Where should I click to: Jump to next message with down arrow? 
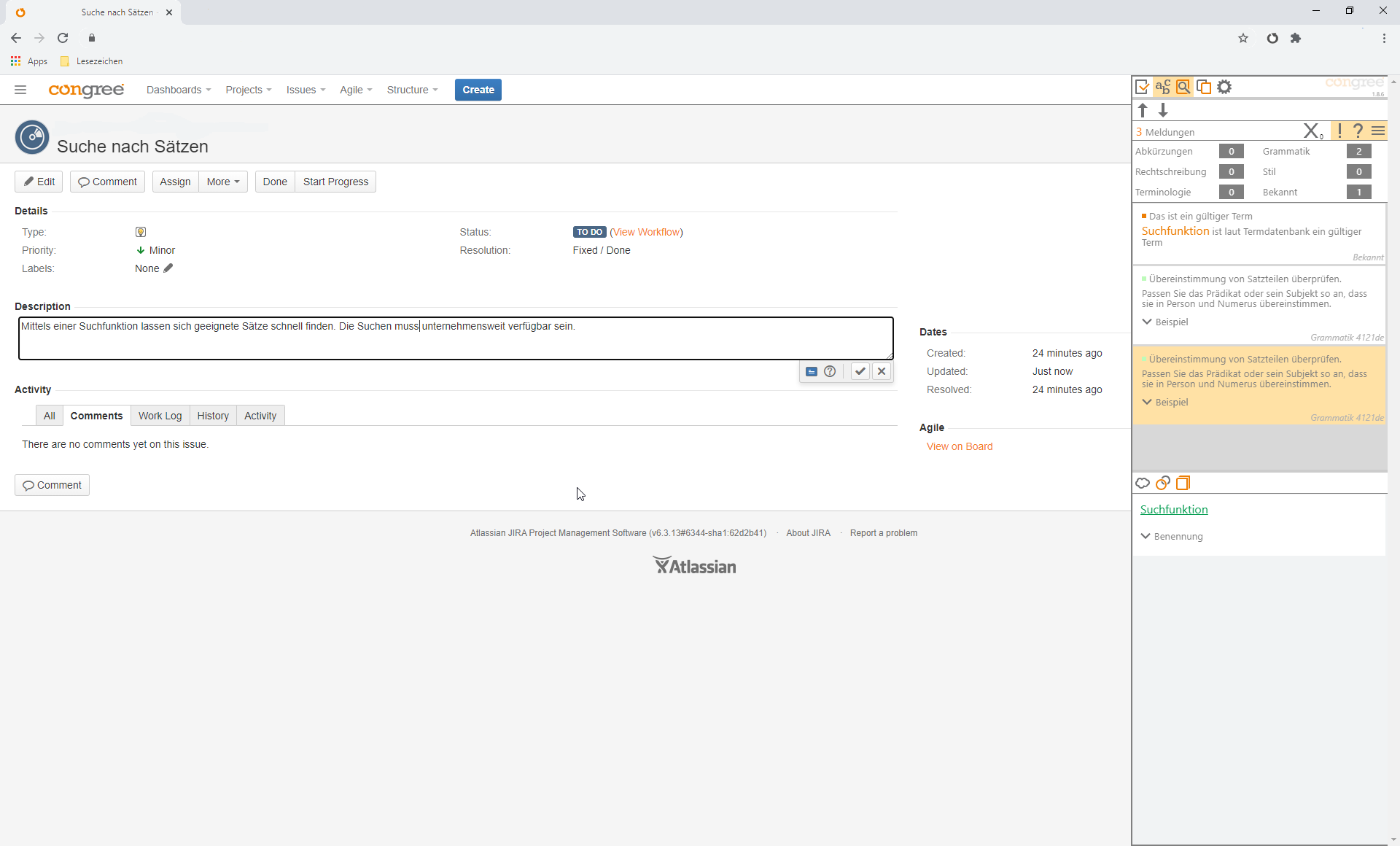click(x=1163, y=110)
